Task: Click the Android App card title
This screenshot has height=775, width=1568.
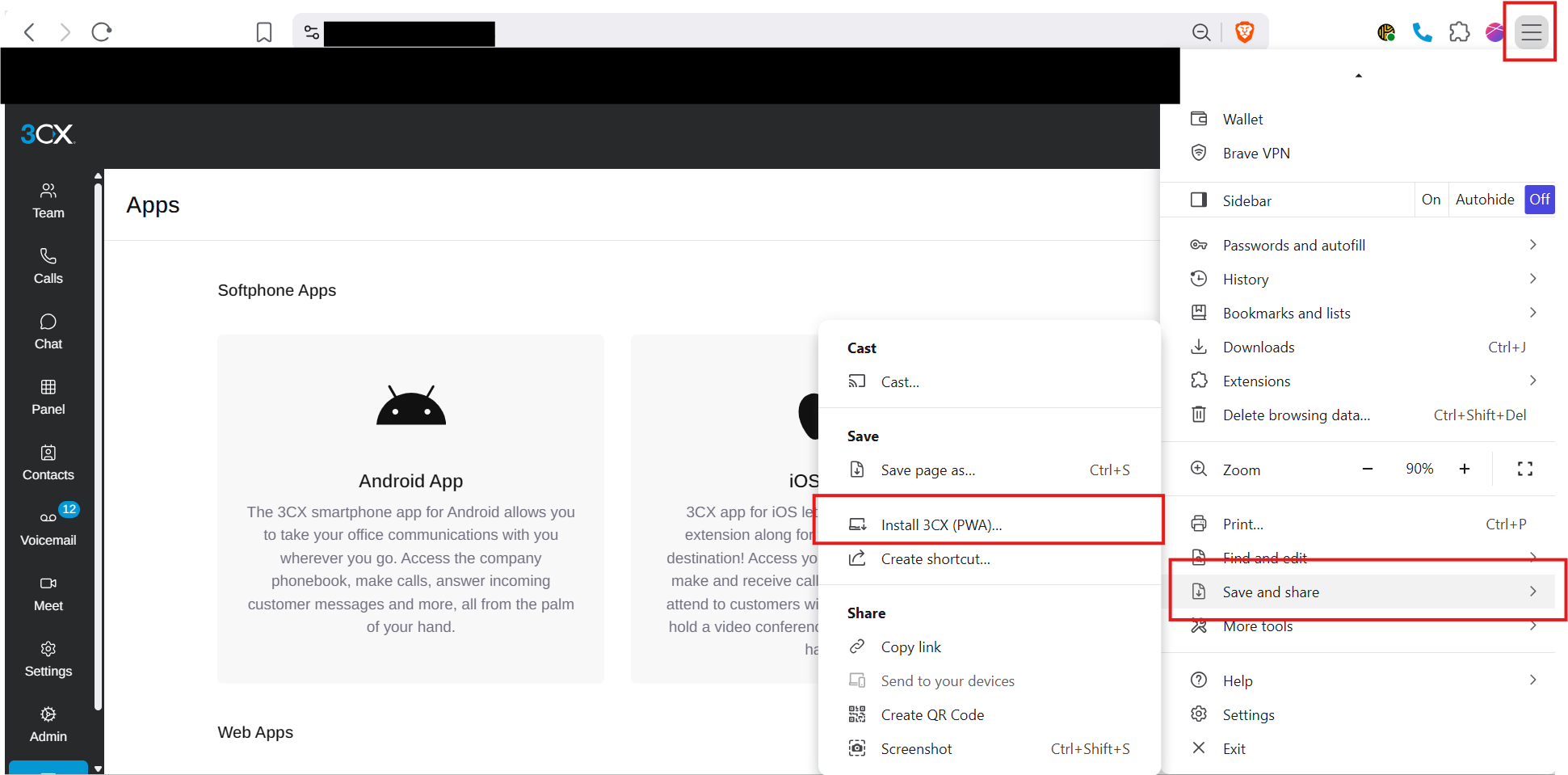Action: tap(411, 482)
